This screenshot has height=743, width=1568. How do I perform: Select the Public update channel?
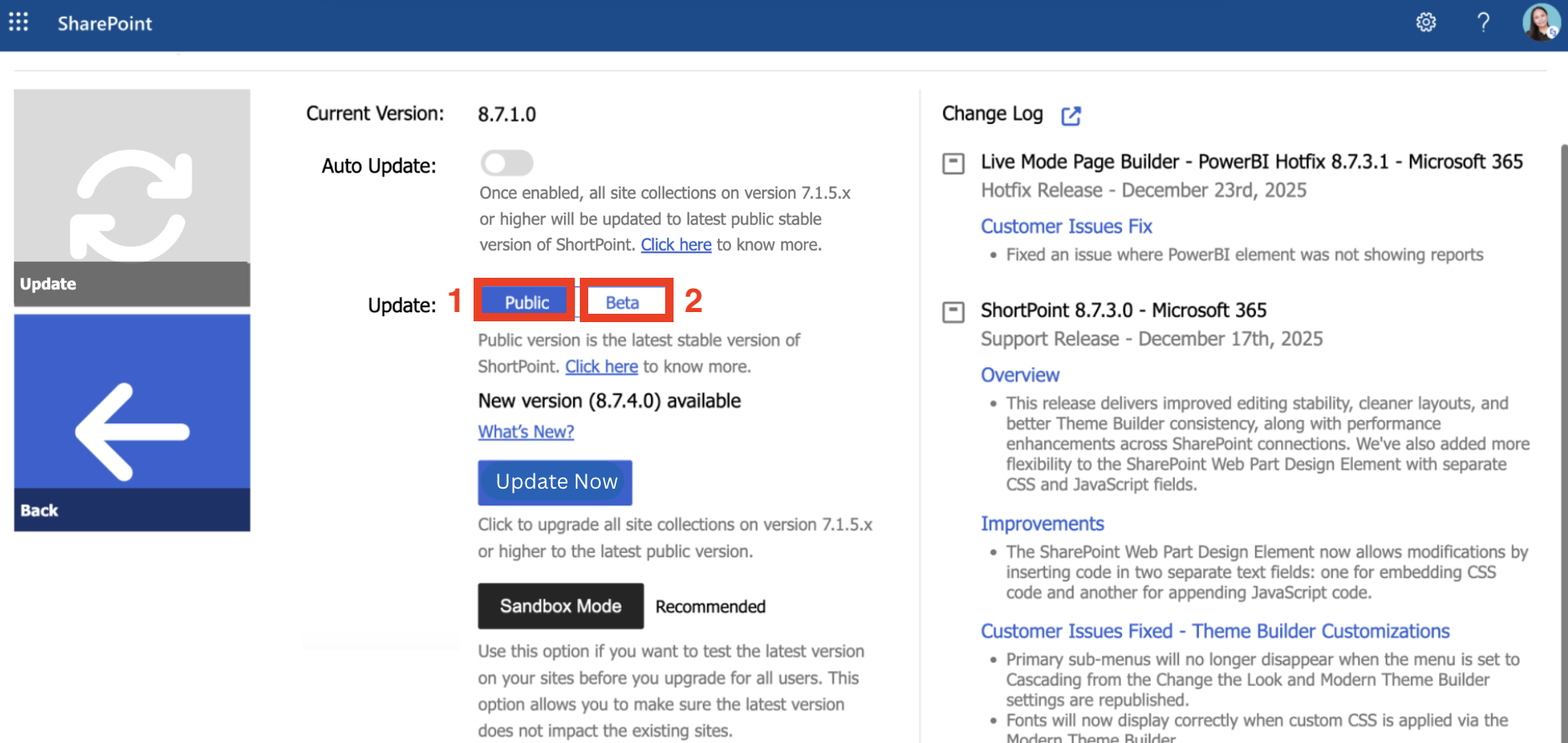click(526, 302)
